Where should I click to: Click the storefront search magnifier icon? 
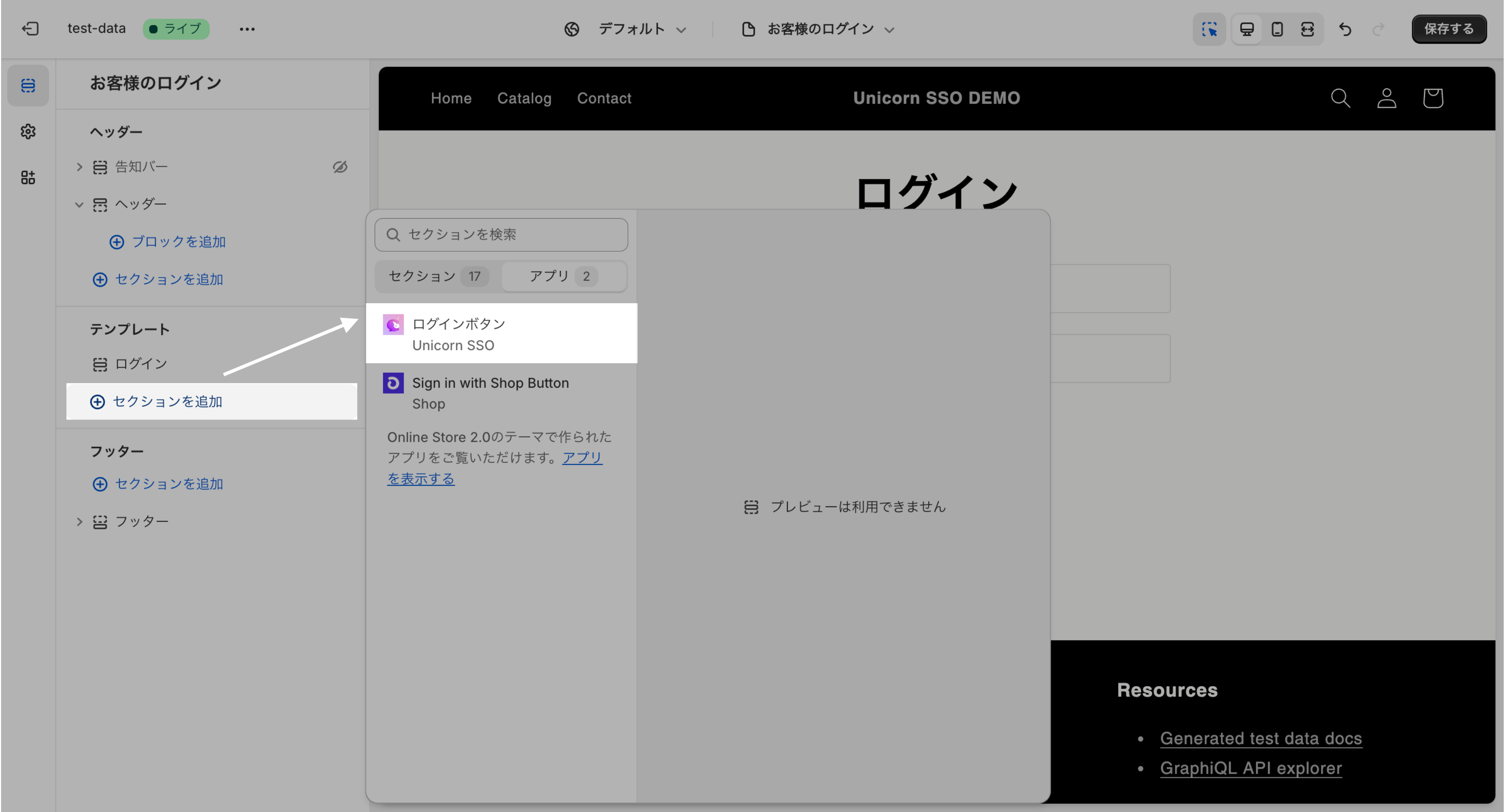point(1340,98)
